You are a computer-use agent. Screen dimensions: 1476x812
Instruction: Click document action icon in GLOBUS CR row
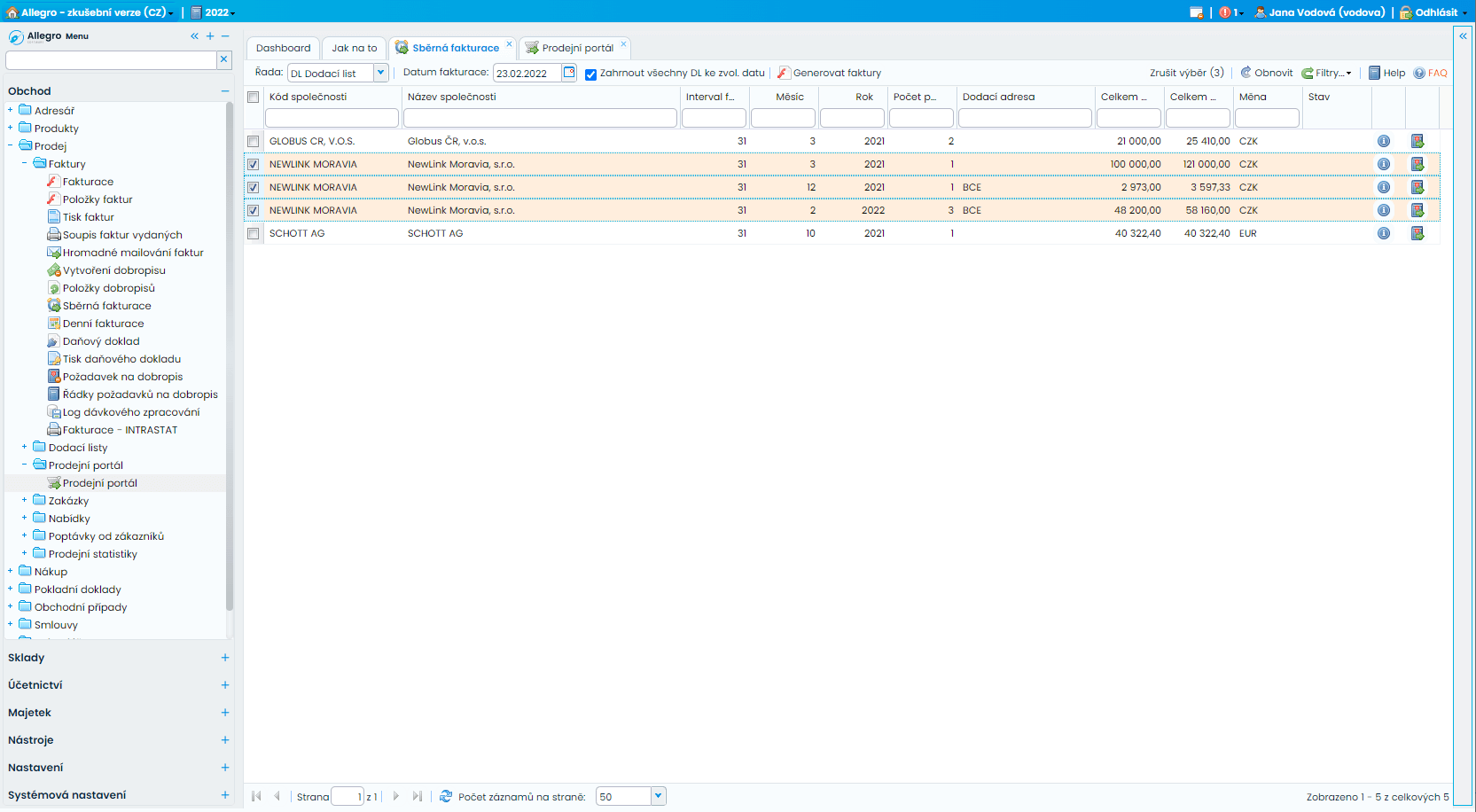(x=1417, y=141)
